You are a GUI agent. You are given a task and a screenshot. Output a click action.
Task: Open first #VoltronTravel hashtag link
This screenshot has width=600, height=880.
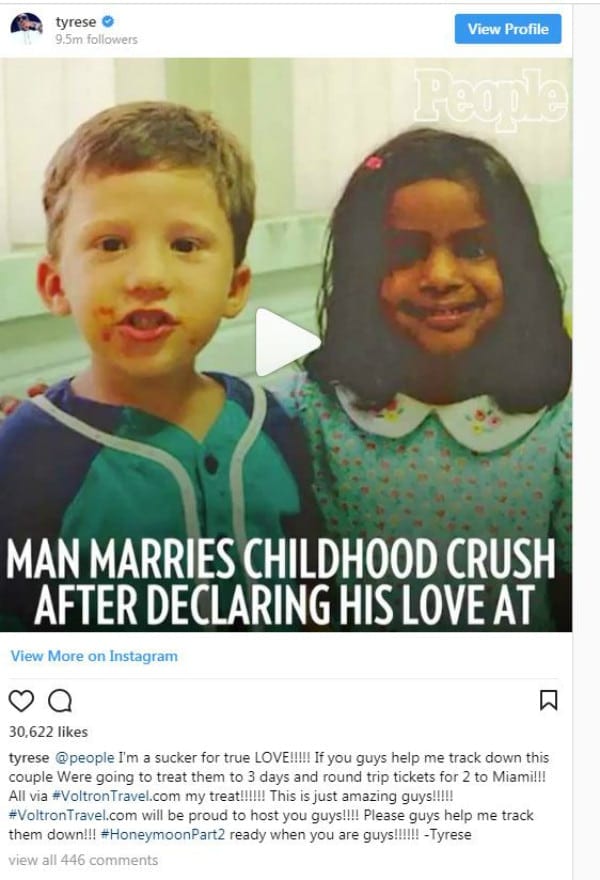click(101, 796)
